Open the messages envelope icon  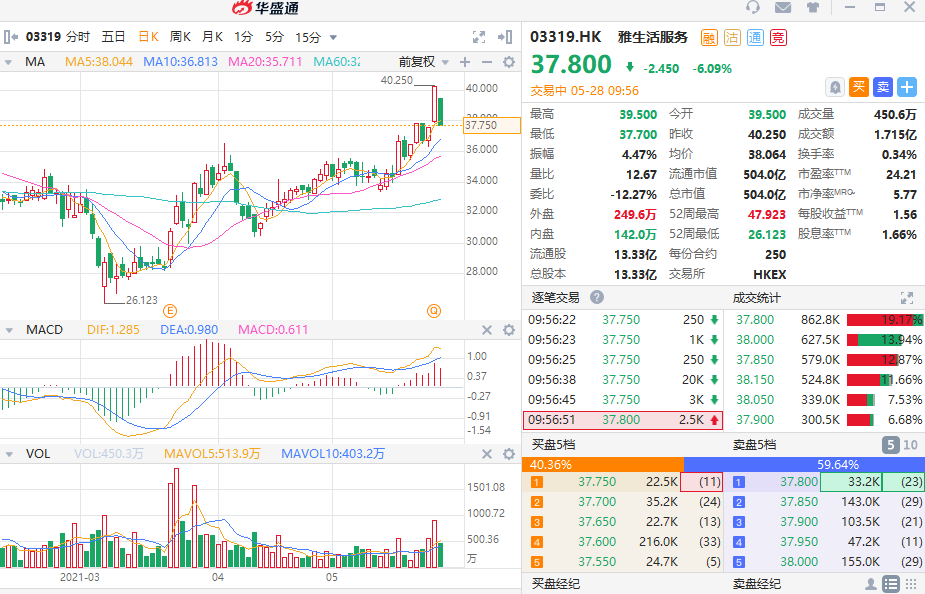click(x=782, y=8)
